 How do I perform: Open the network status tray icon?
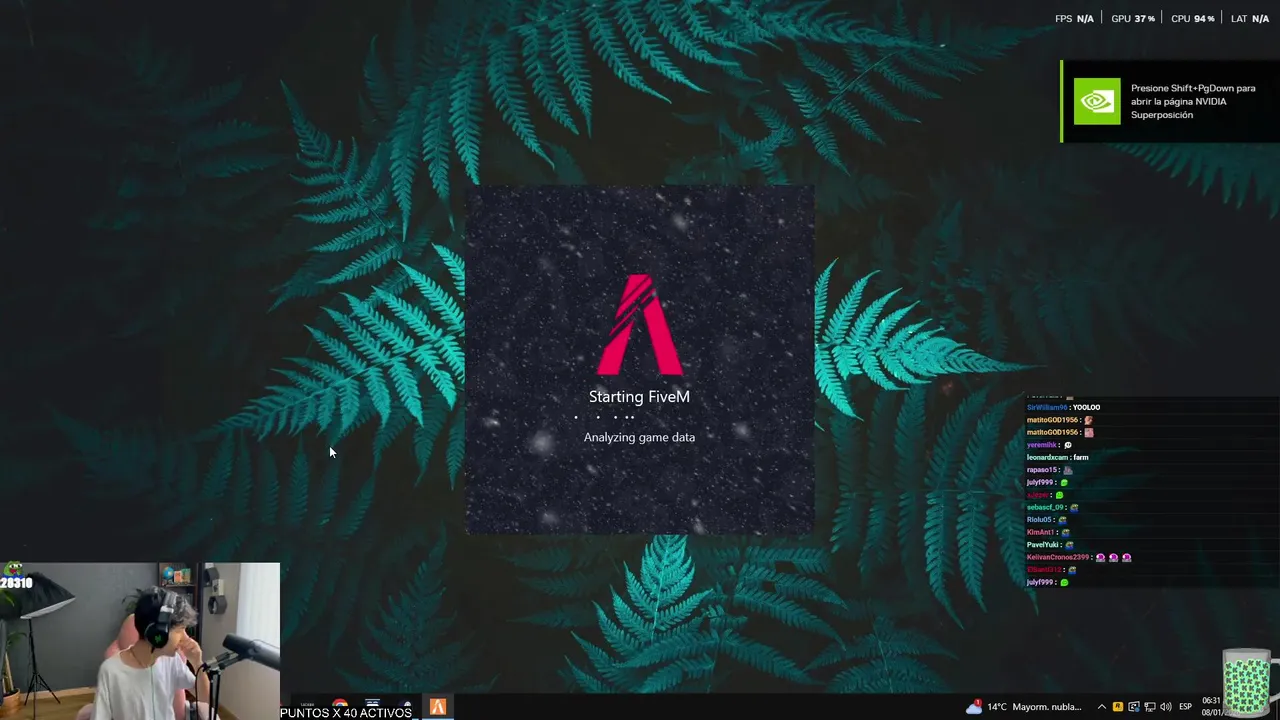(1150, 707)
